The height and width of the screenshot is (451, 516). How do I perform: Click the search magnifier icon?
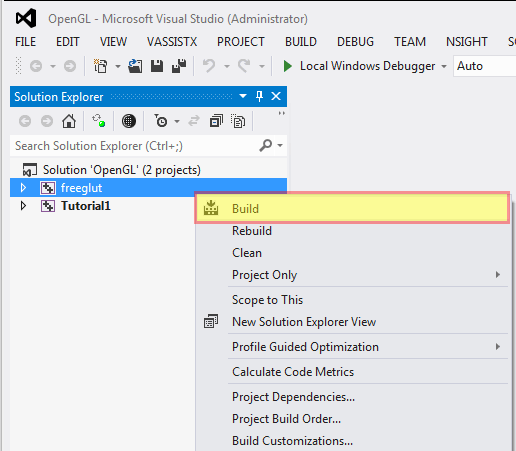click(266, 145)
